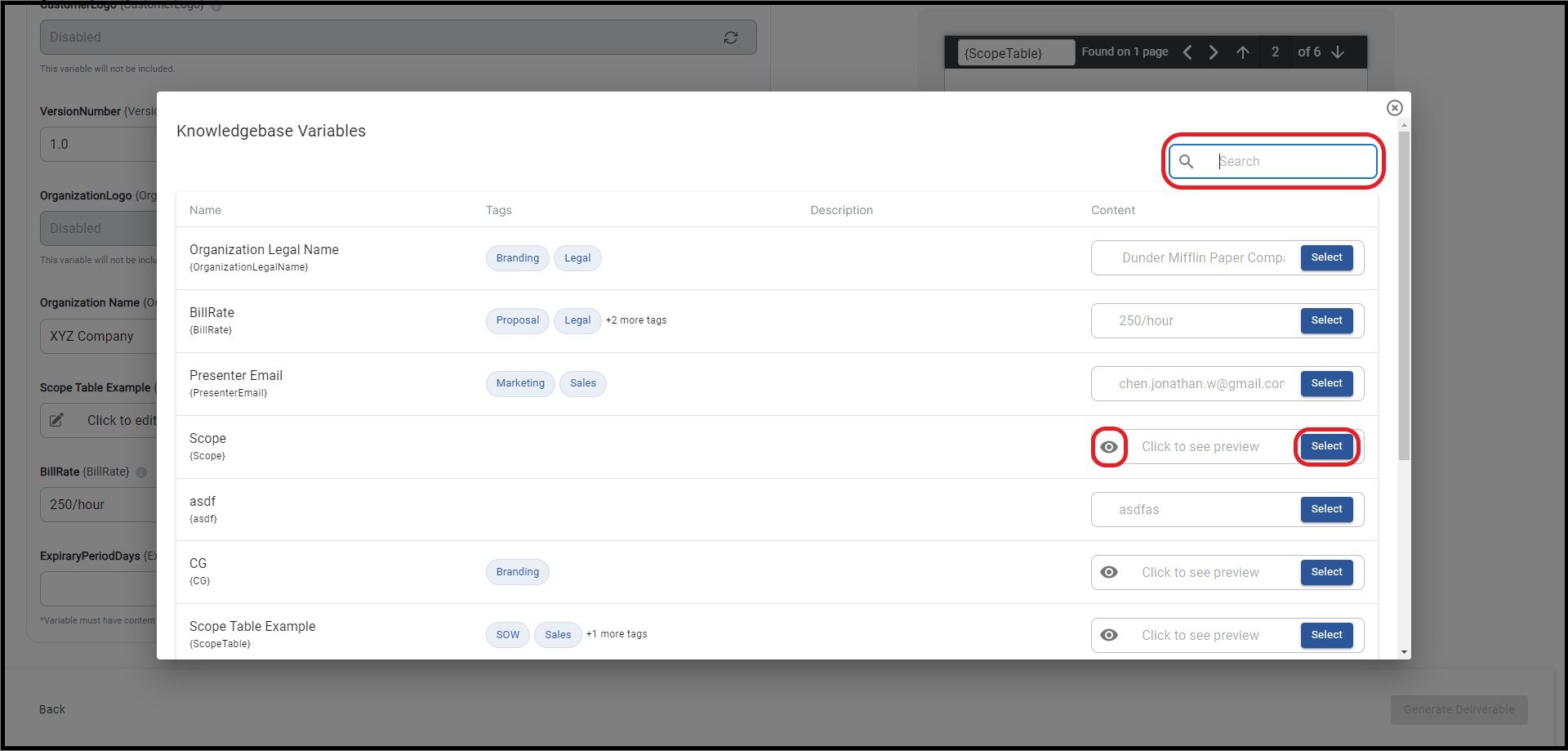Click VersionNumber field showing 1.0
This screenshot has height=751, width=1568.
[x=98, y=145]
